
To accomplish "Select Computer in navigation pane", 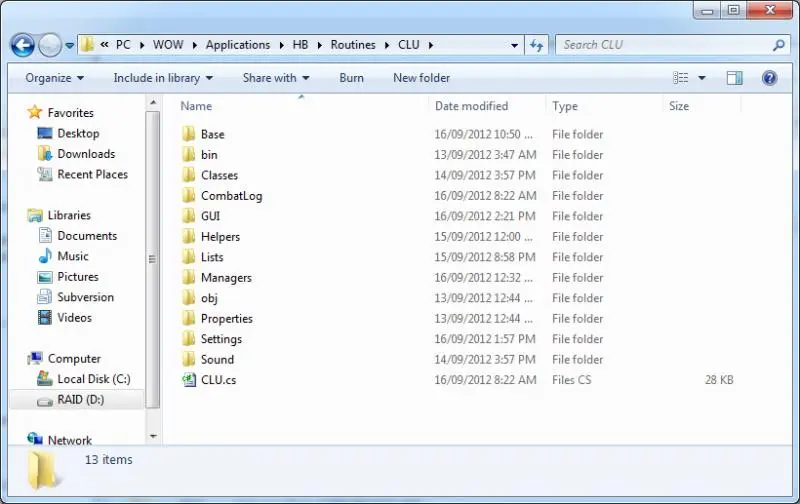I will [74, 359].
